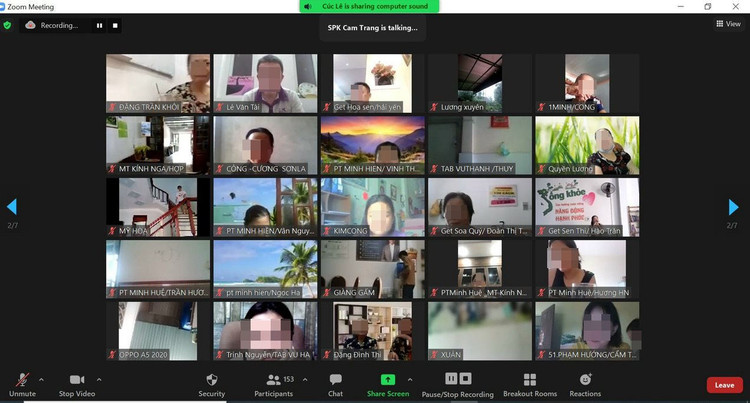
Task: Click the Unmute microphone icon
Action: coord(22,380)
